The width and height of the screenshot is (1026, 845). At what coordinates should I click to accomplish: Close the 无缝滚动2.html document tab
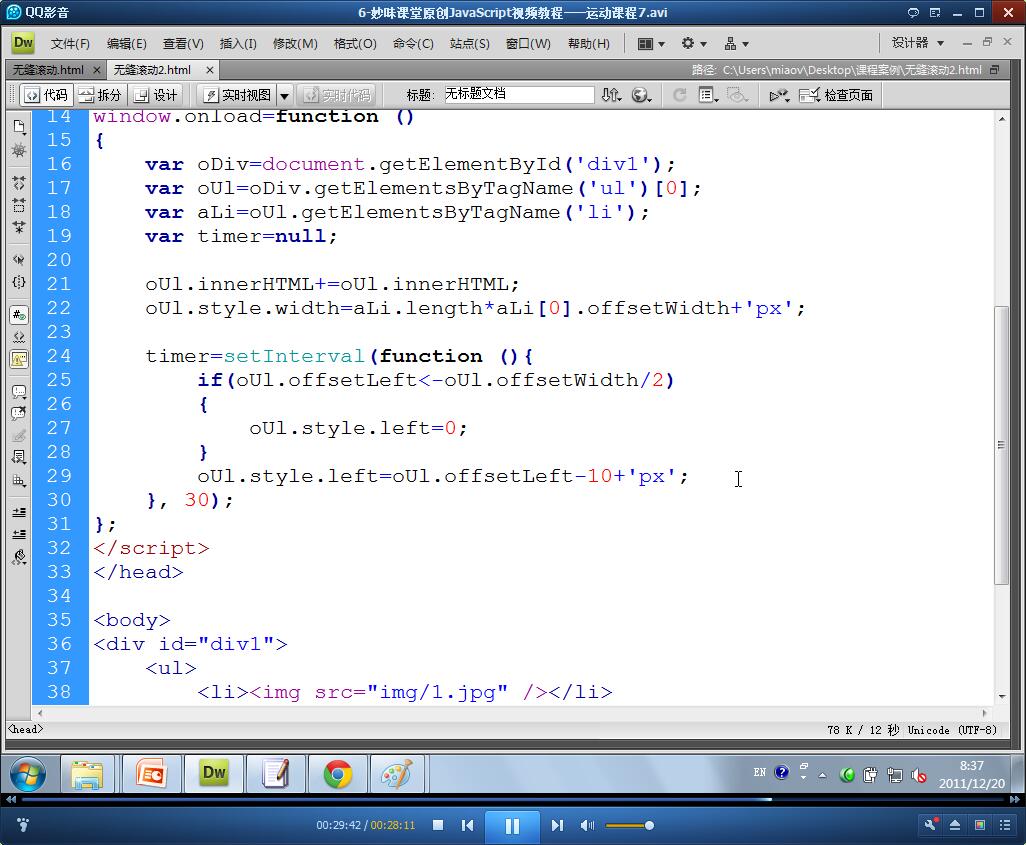click(x=209, y=70)
